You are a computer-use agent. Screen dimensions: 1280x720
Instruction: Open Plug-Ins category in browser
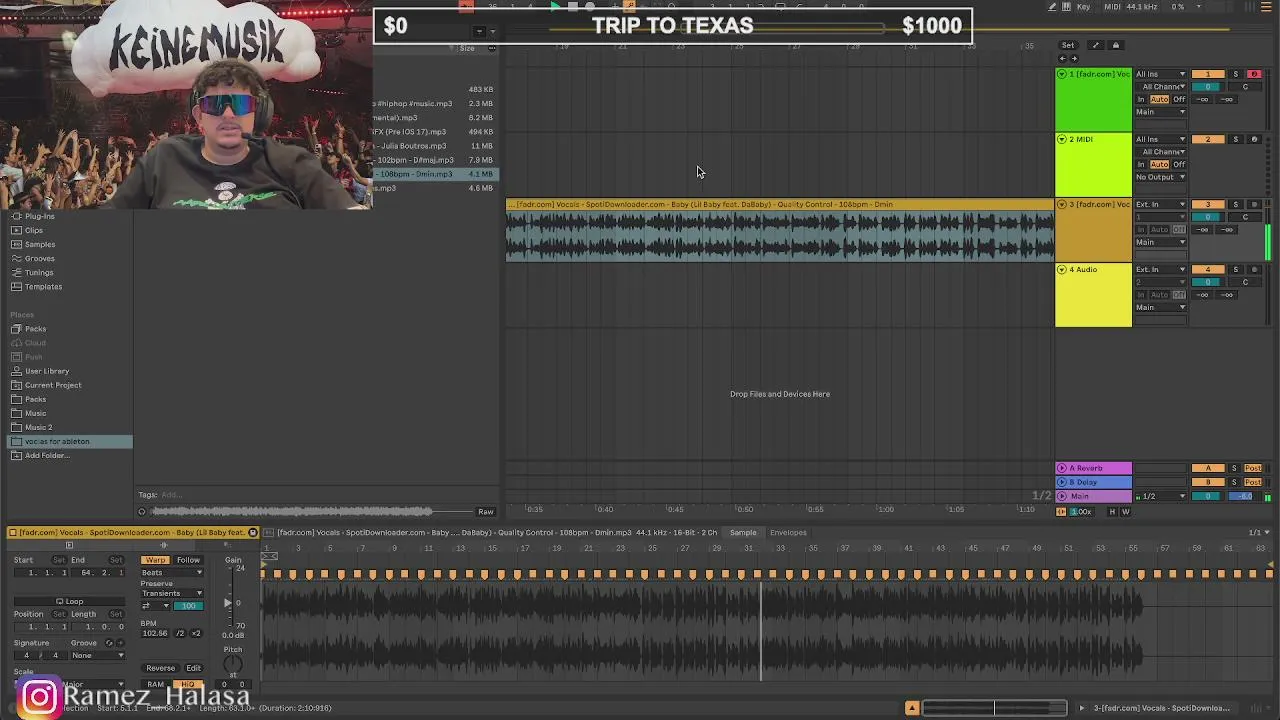tap(40, 216)
